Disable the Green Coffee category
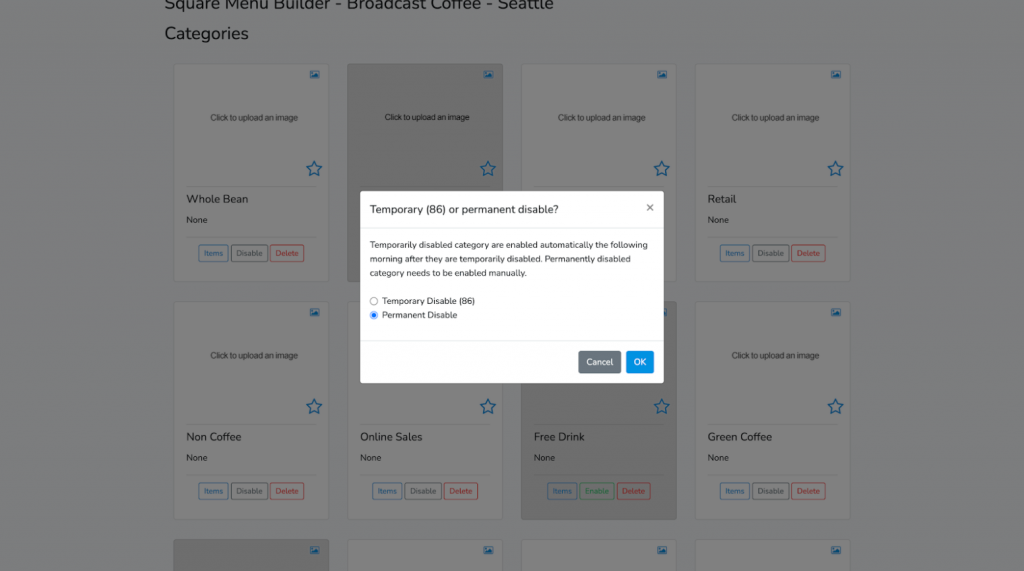This screenshot has width=1024, height=571. [770, 491]
